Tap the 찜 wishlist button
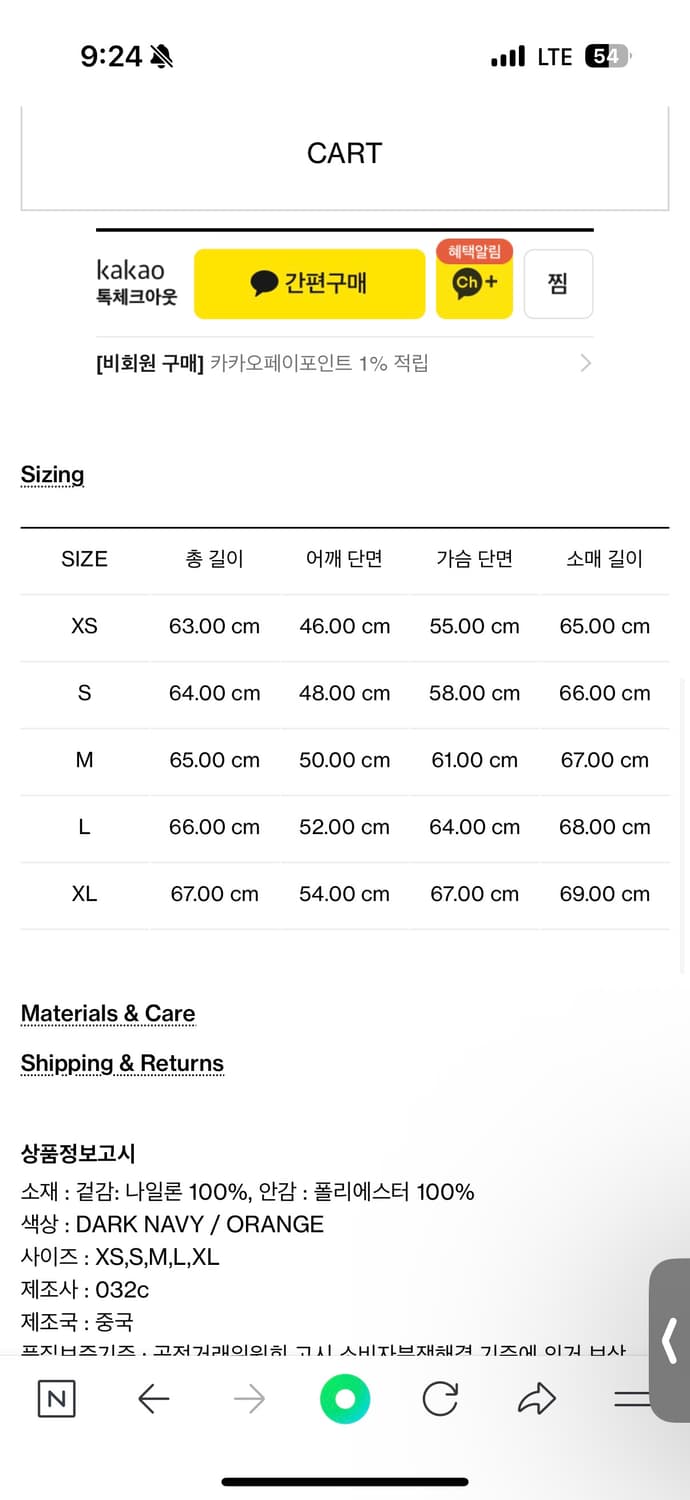Screen dimensions: 690x1500 click(558, 284)
